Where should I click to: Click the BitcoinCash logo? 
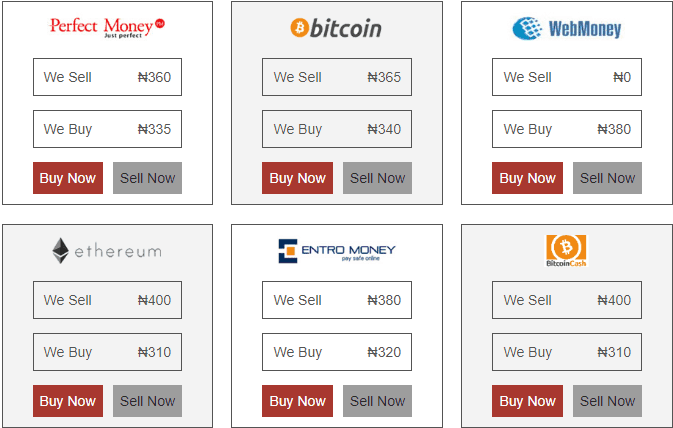point(566,251)
